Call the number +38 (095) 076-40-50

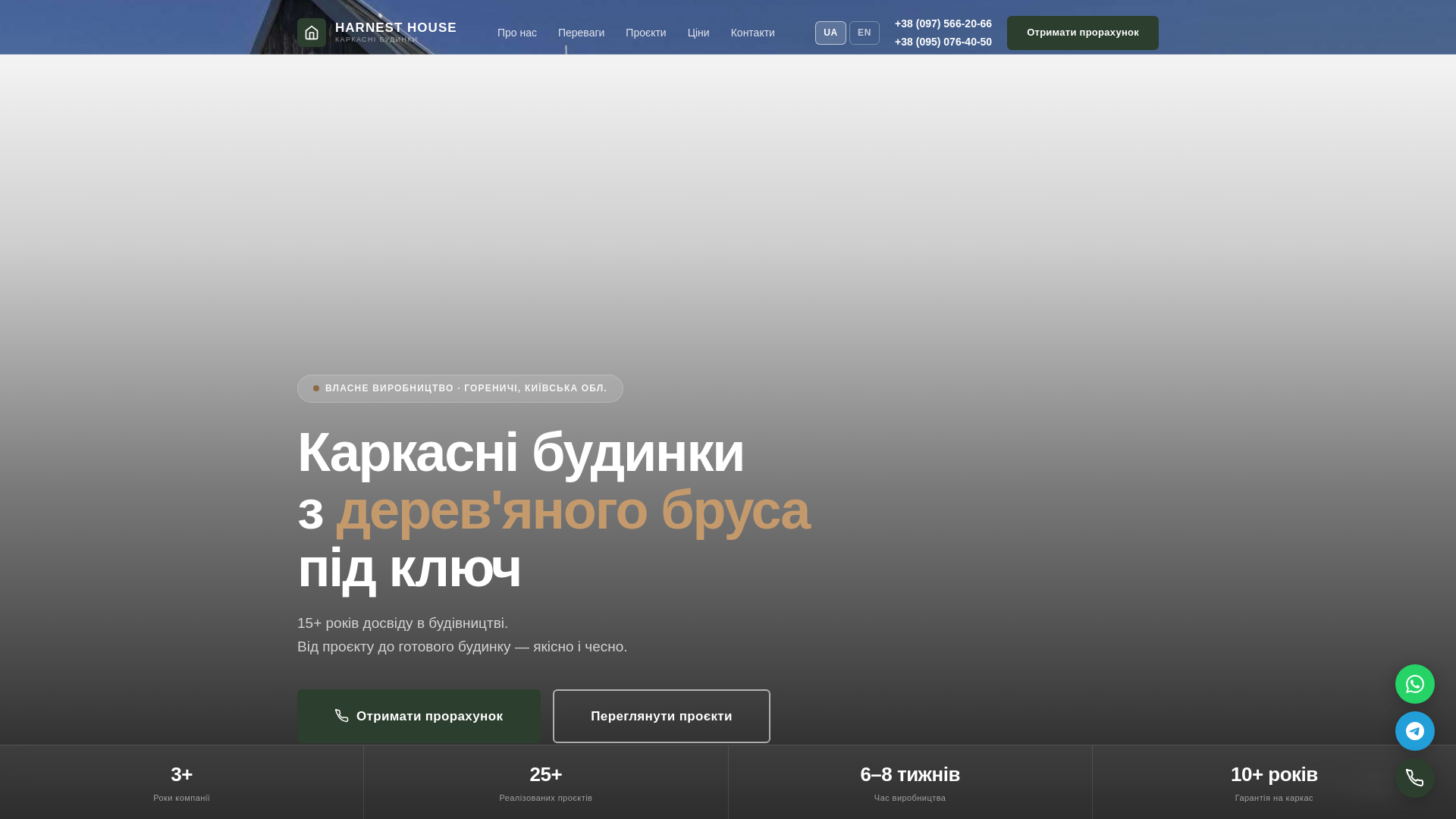coord(943,42)
